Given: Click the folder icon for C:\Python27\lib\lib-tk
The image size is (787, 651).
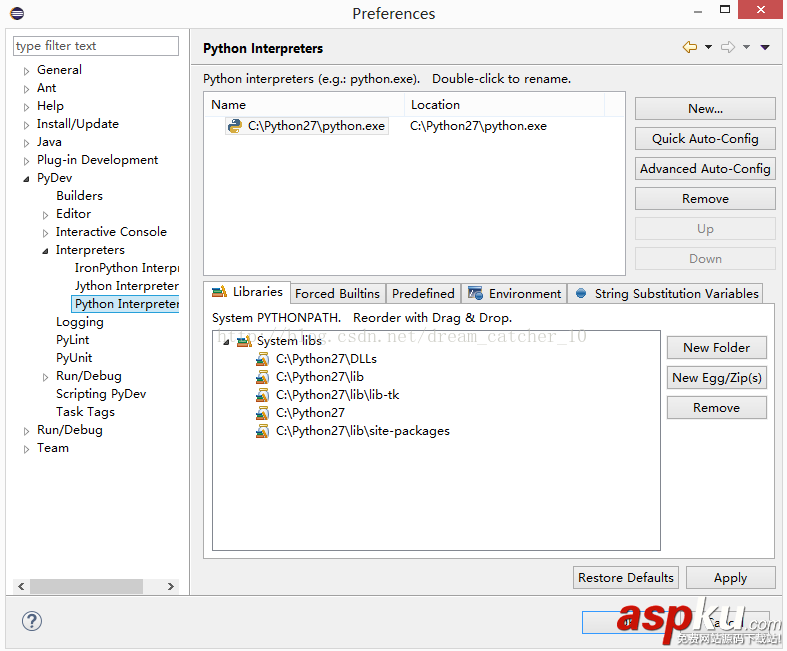Looking at the screenshot, I should pyautogui.click(x=262, y=395).
